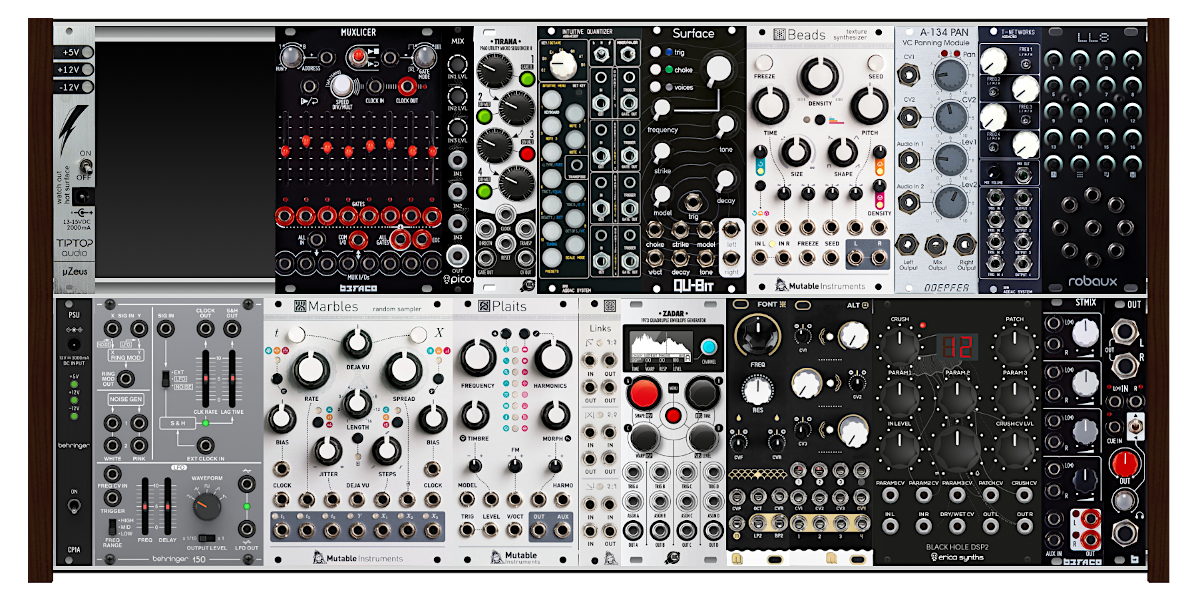Flip the Behringer CP1A ON switch

tap(73, 505)
